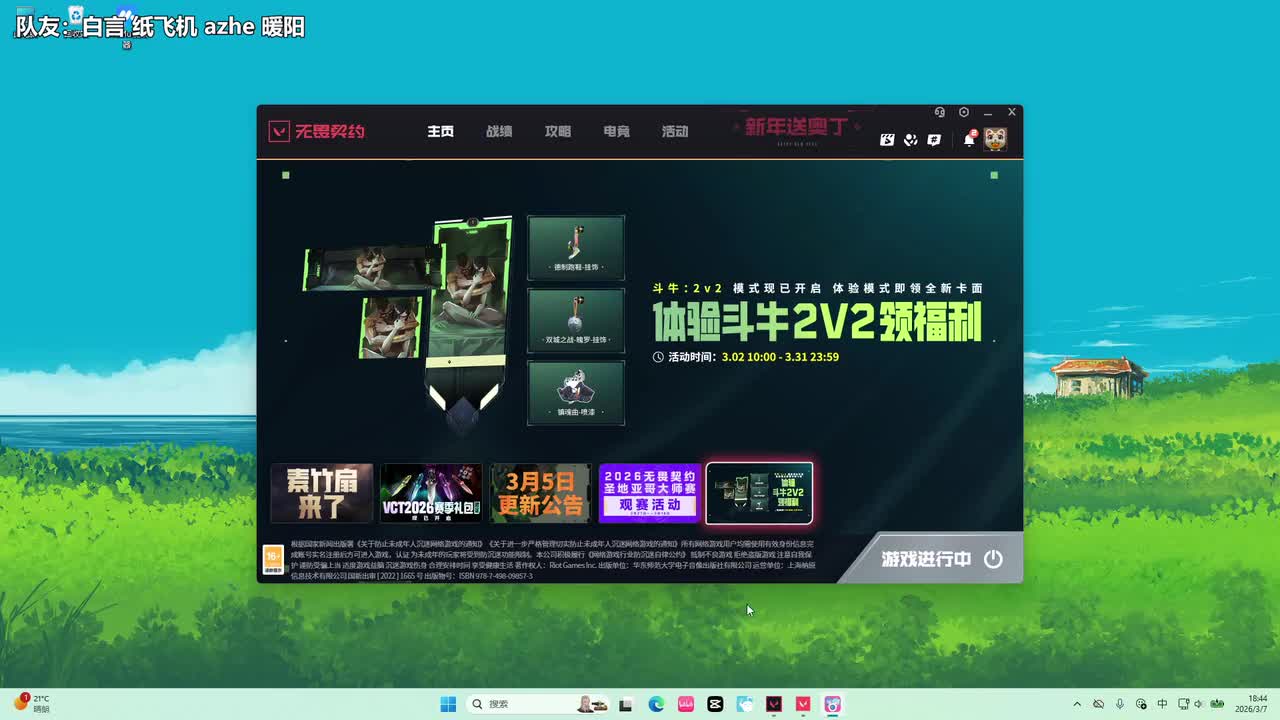Viewport: 1280px width, 720px height.
Task: Click the green battery-style tray icon
Action: tap(1218, 704)
